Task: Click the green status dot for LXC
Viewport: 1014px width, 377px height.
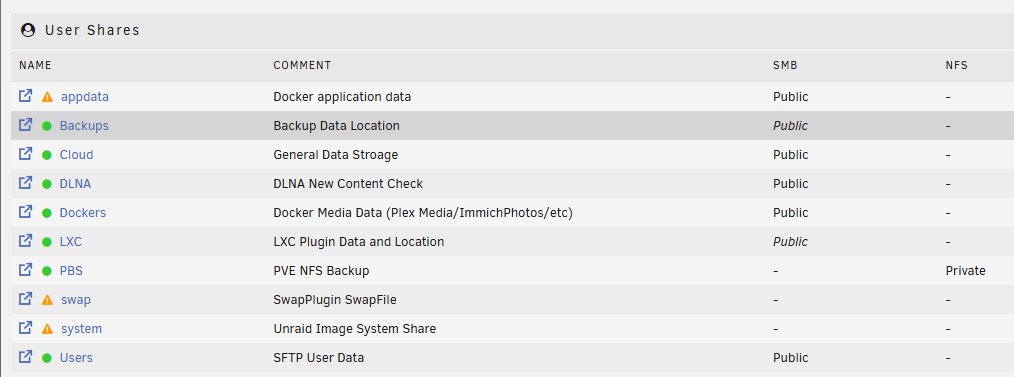Action: [x=47, y=242]
